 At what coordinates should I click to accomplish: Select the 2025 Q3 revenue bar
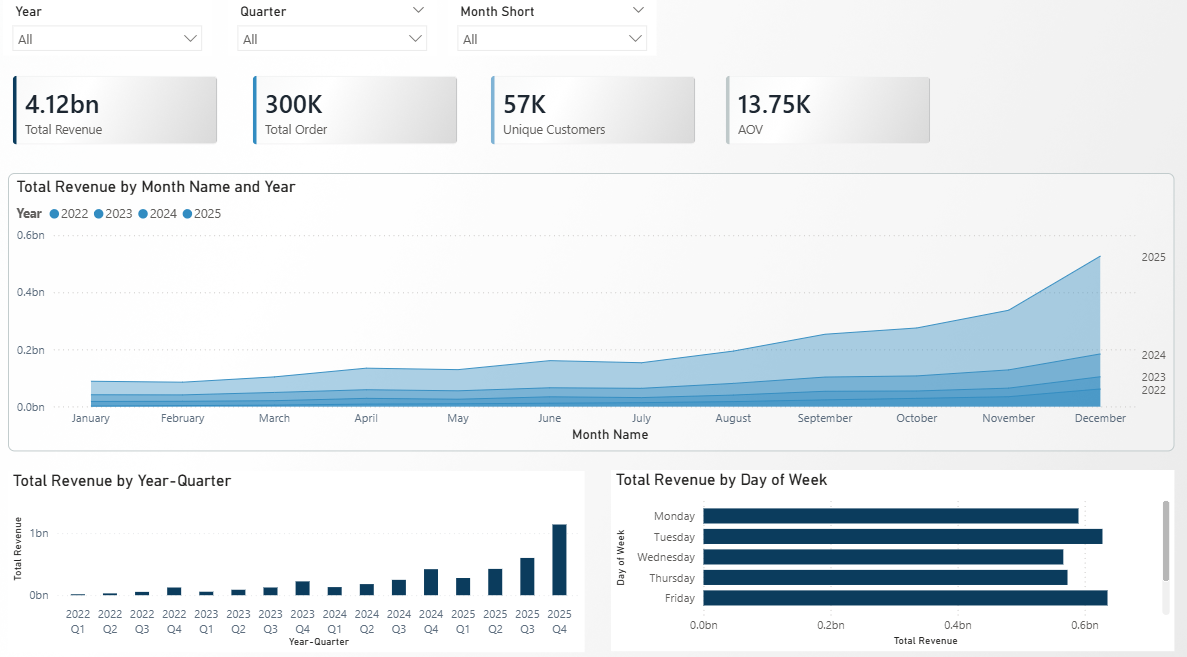click(x=527, y=577)
